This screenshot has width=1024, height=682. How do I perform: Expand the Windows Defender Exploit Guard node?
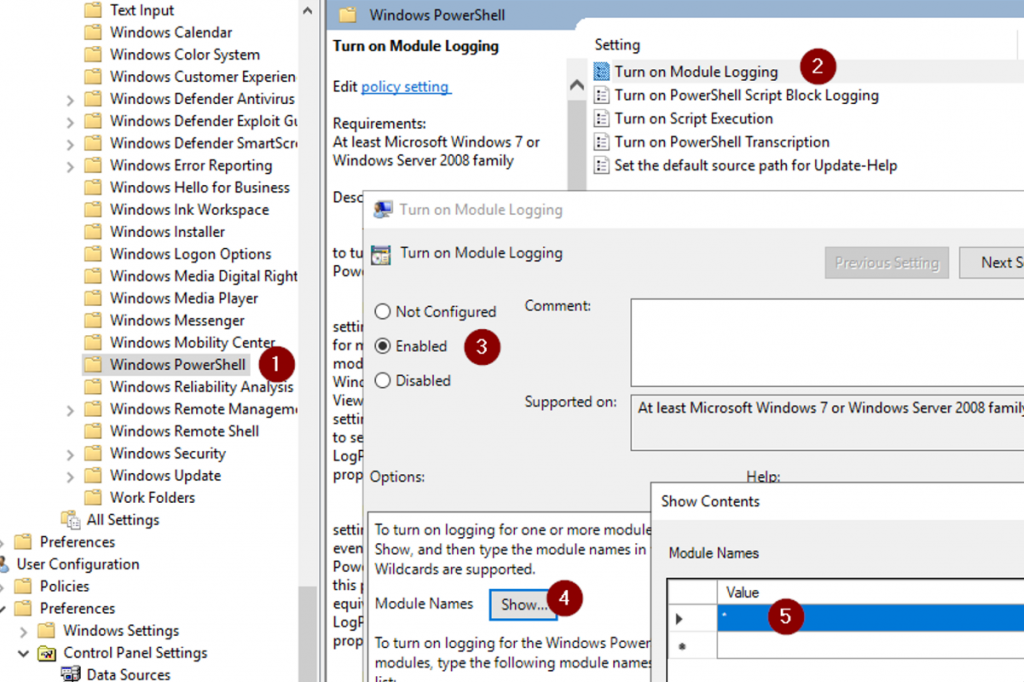[x=71, y=122]
